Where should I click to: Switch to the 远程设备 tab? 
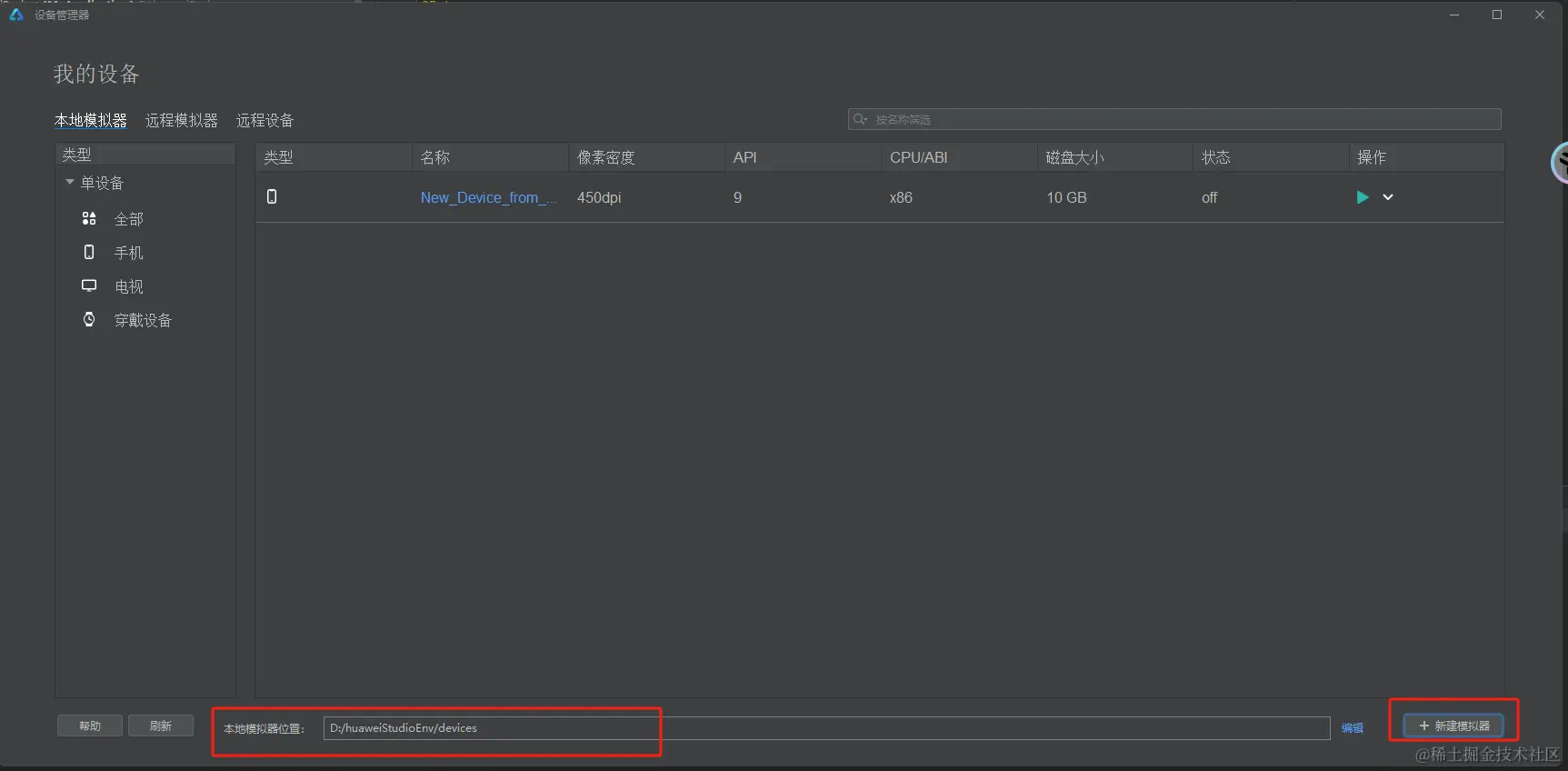[265, 120]
